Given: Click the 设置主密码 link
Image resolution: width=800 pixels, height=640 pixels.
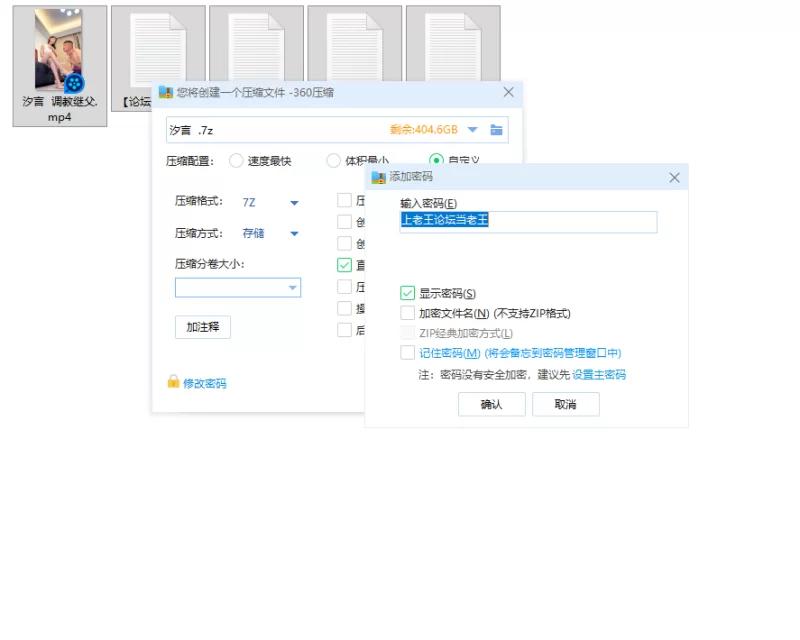Looking at the screenshot, I should point(598,375).
